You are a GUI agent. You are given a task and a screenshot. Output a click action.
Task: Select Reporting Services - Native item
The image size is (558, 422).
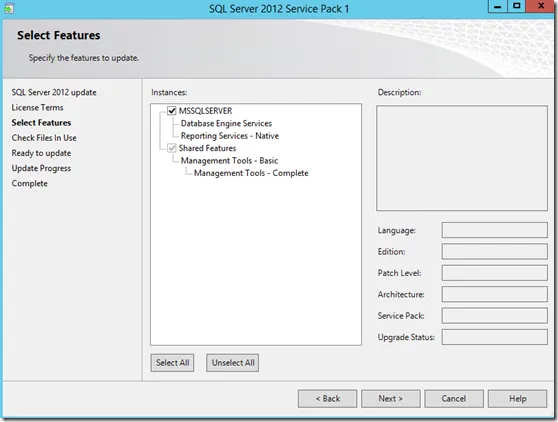click(x=230, y=136)
